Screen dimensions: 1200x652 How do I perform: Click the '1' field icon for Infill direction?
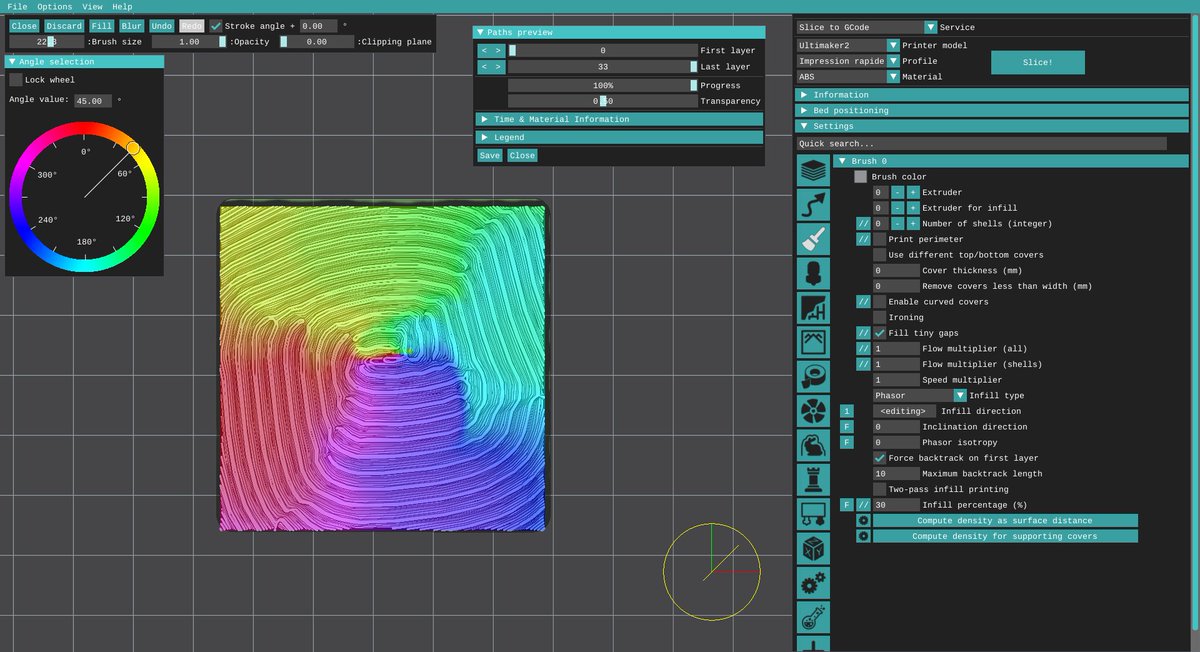click(847, 411)
